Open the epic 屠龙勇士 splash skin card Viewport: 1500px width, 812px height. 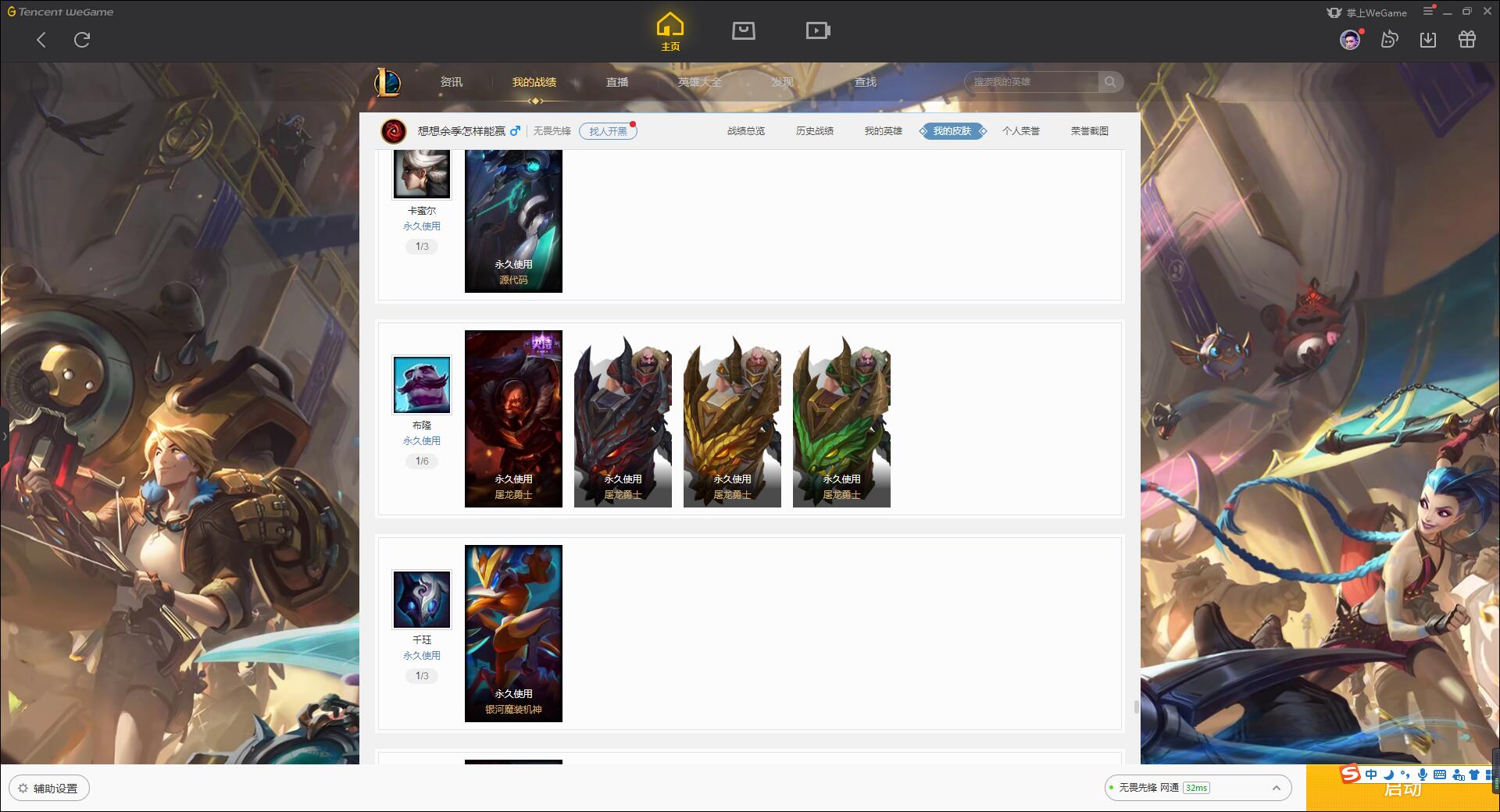tap(513, 418)
